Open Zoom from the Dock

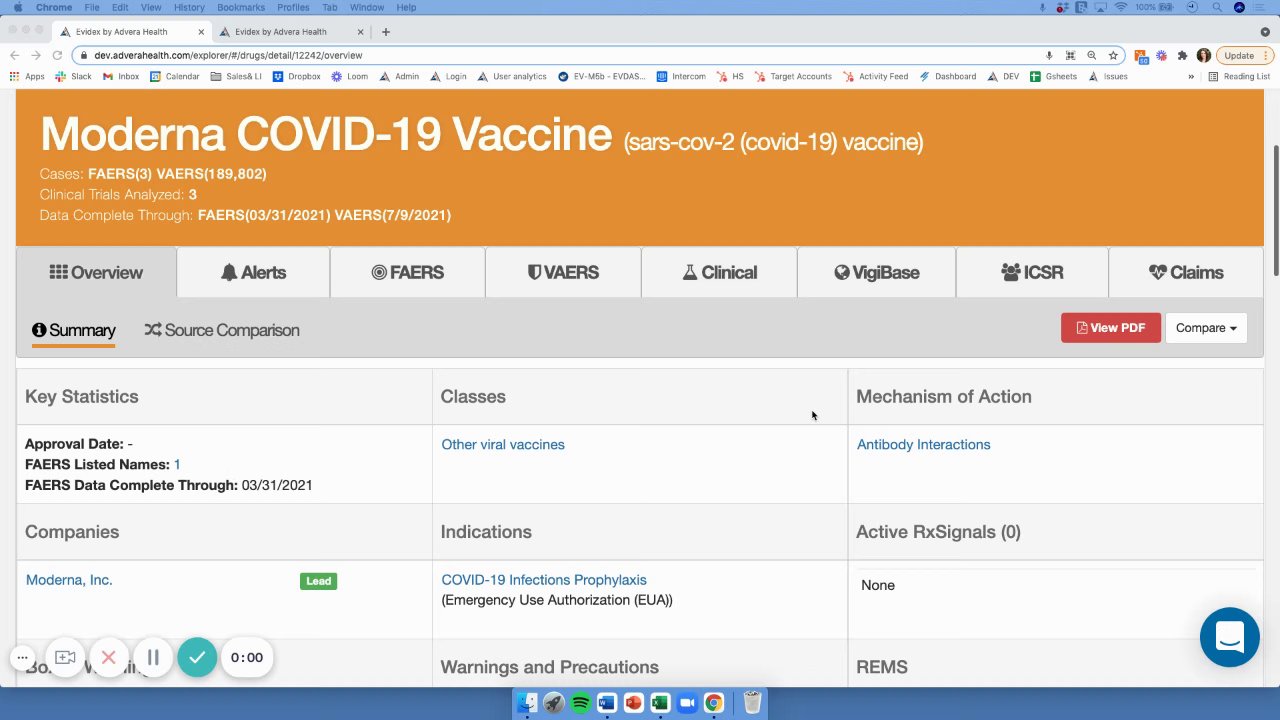[686, 703]
